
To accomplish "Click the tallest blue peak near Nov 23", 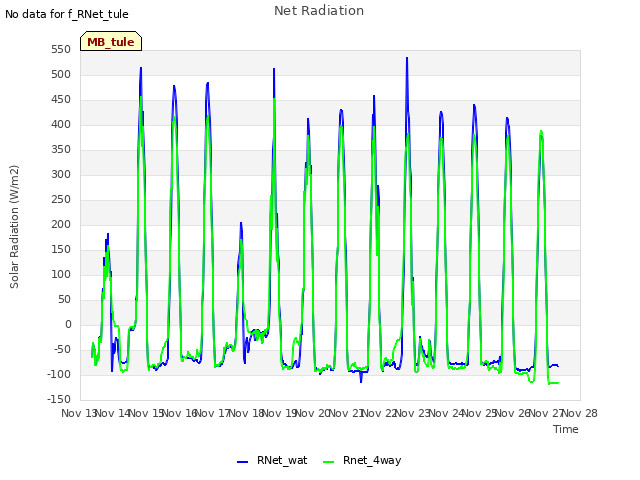I will [x=407, y=58].
